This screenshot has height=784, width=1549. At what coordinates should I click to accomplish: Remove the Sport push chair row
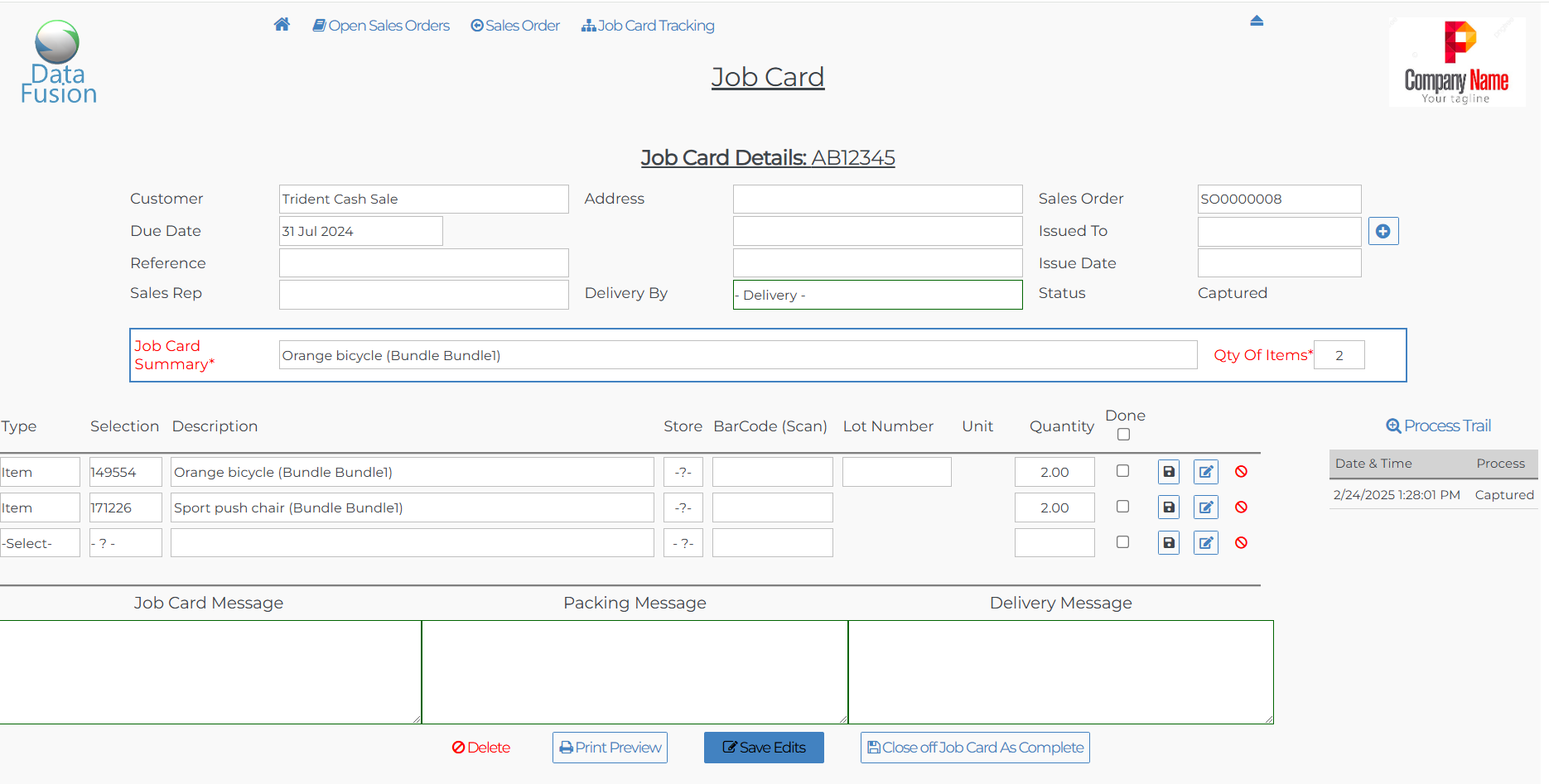click(1241, 507)
